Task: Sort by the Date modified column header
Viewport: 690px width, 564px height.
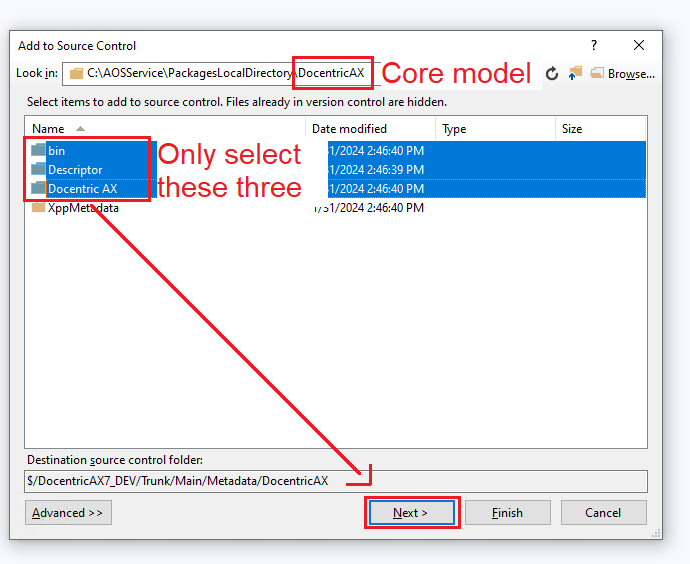Action: point(371,129)
